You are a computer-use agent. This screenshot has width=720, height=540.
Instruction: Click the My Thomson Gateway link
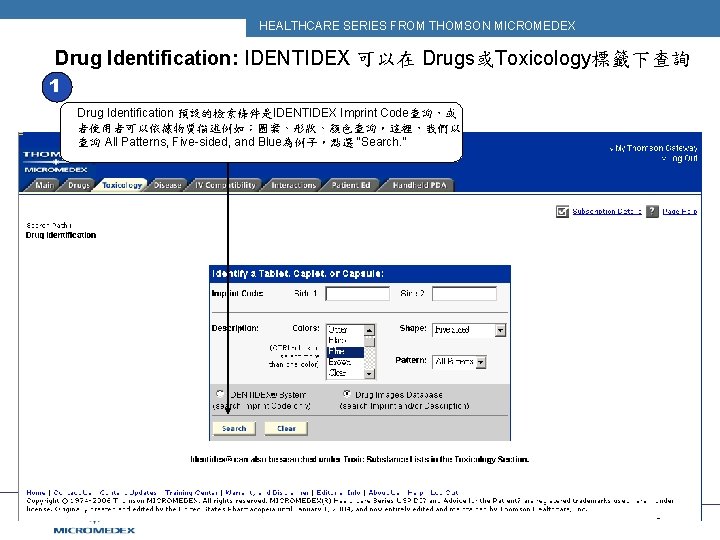click(x=656, y=148)
